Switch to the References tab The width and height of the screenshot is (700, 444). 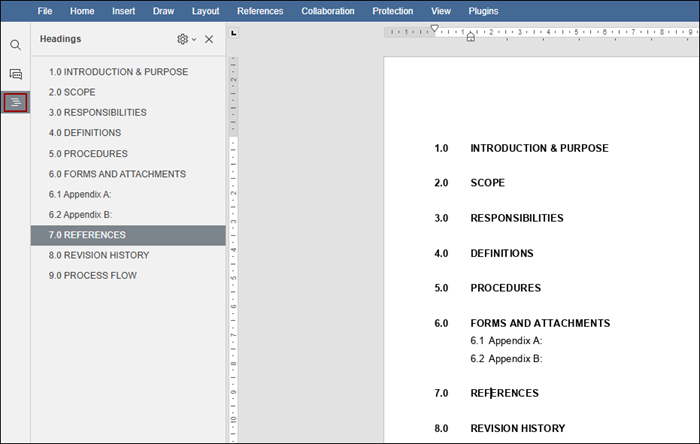coord(260,11)
